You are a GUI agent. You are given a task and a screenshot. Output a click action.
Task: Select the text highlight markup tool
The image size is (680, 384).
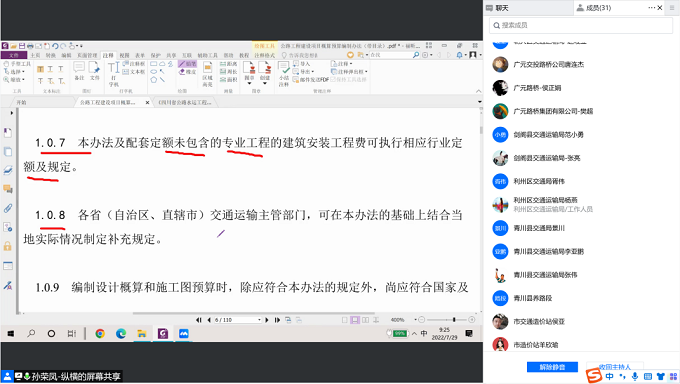pyautogui.click(x=40, y=69)
